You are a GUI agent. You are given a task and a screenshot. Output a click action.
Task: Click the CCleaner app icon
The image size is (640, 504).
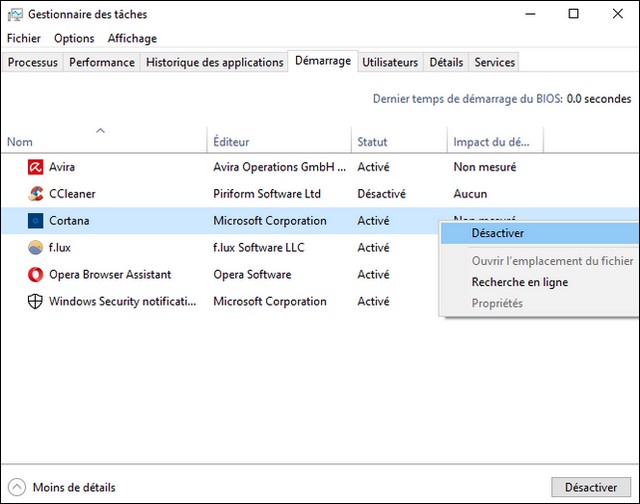coord(36,194)
